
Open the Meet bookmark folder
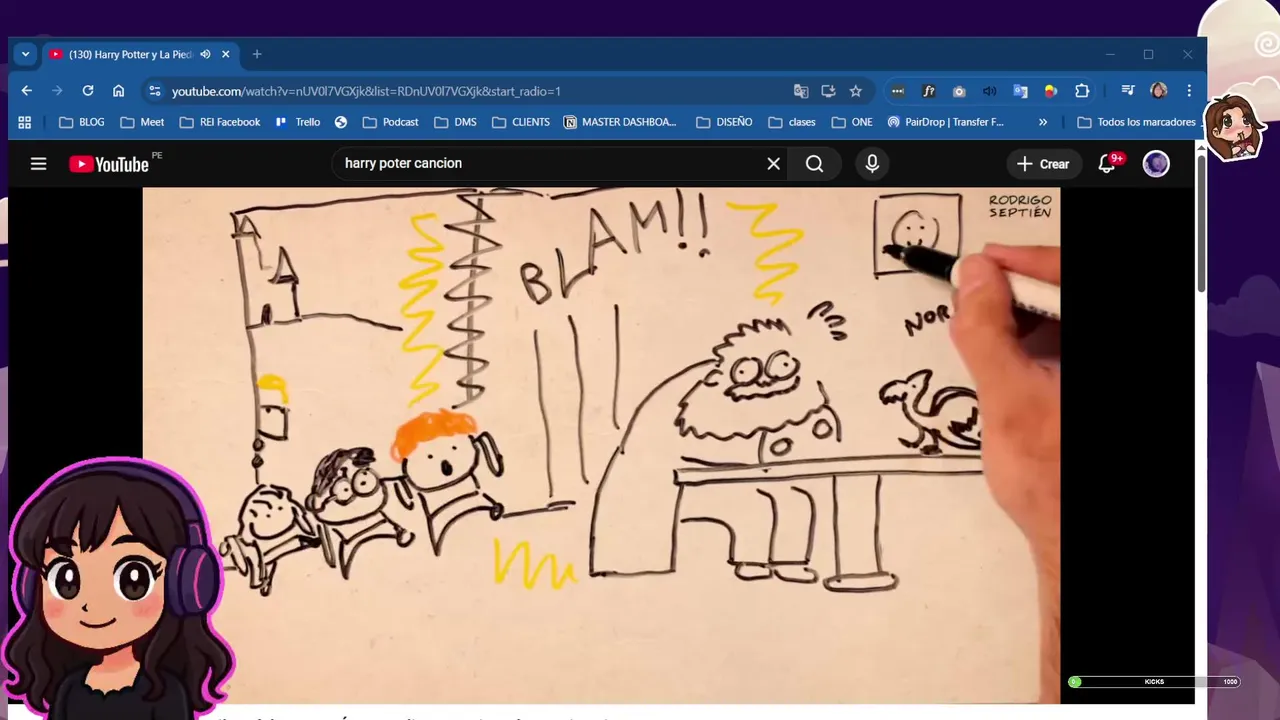click(x=142, y=122)
